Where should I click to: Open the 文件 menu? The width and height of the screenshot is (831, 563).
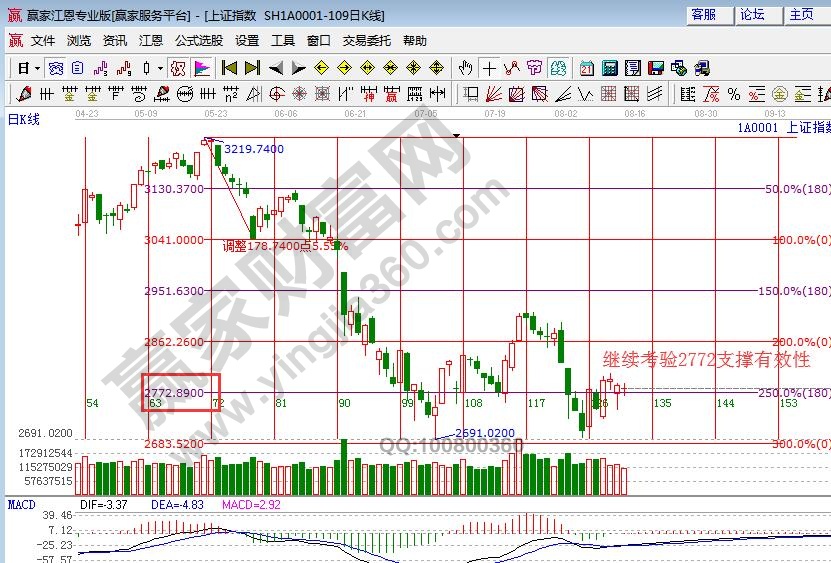pyautogui.click(x=43, y=41)
